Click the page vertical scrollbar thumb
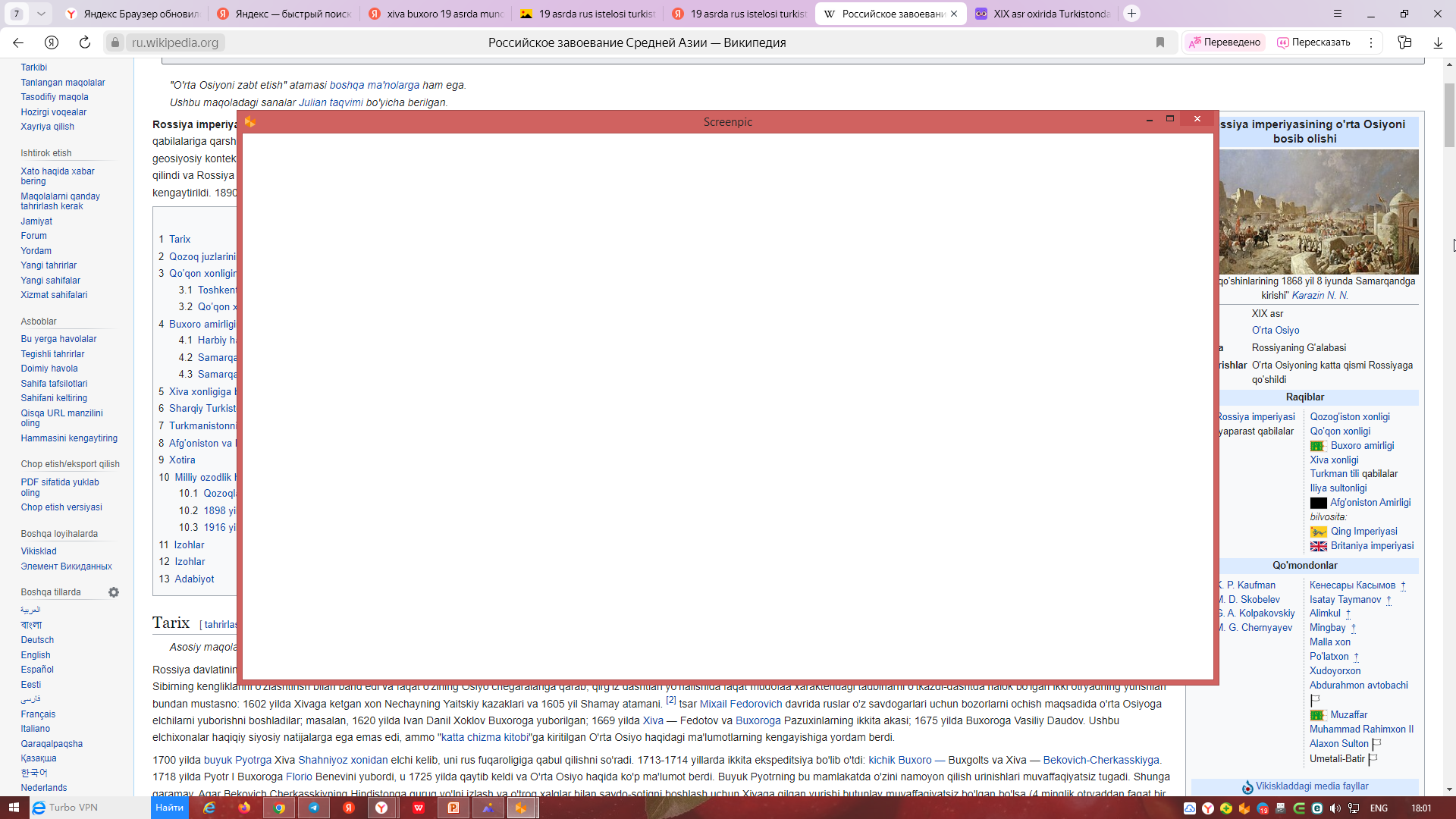 [x=1449, y=114]
